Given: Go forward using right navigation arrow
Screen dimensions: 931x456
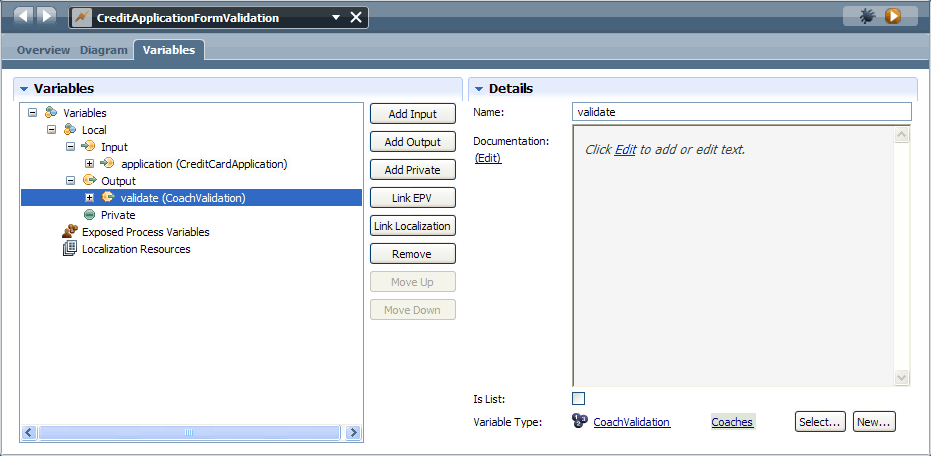Looking at the screenshot, I should coord(46,16).
